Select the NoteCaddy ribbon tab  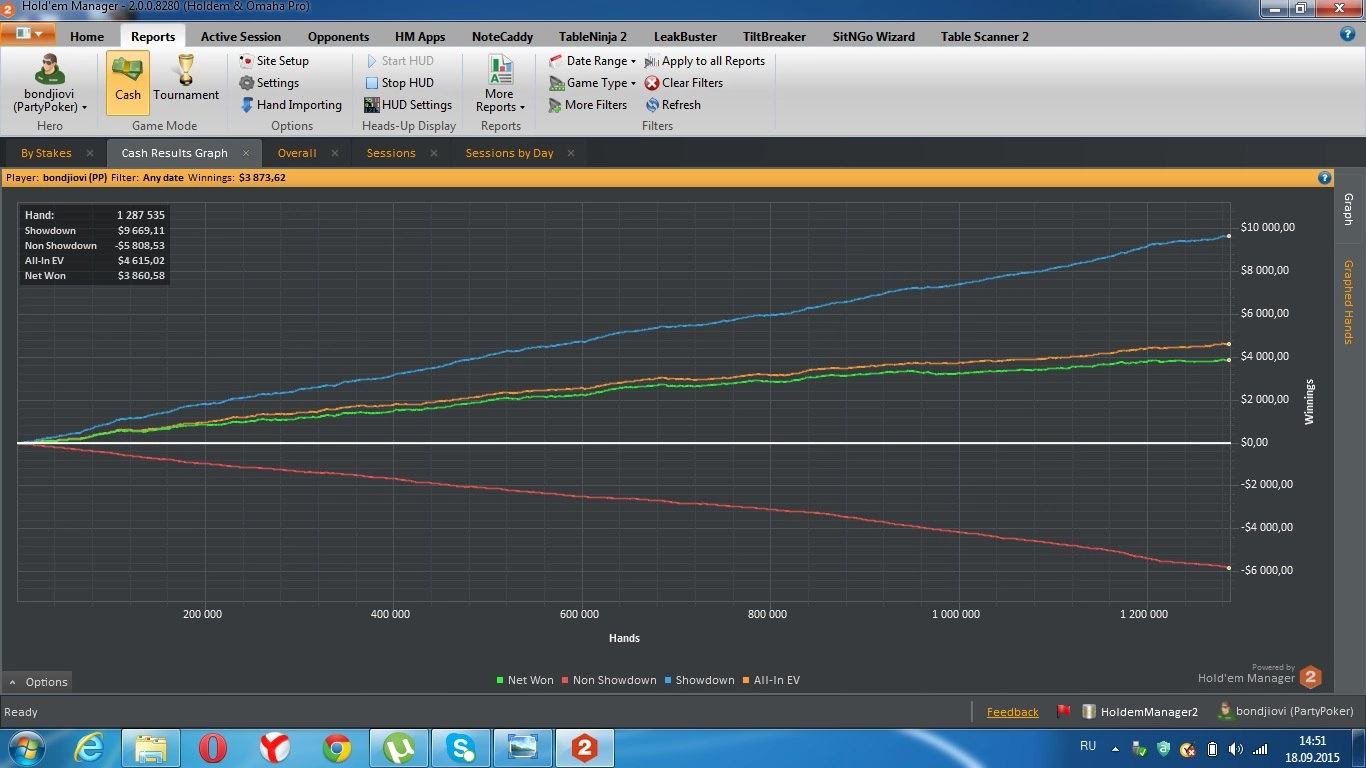[x=502, y=36]
